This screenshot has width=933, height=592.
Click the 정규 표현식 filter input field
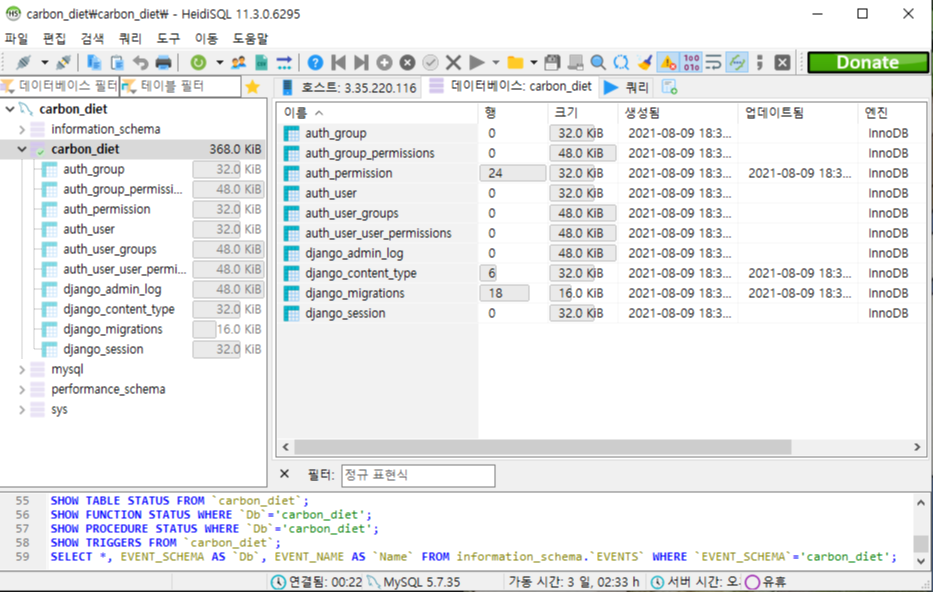click(418, 475)
